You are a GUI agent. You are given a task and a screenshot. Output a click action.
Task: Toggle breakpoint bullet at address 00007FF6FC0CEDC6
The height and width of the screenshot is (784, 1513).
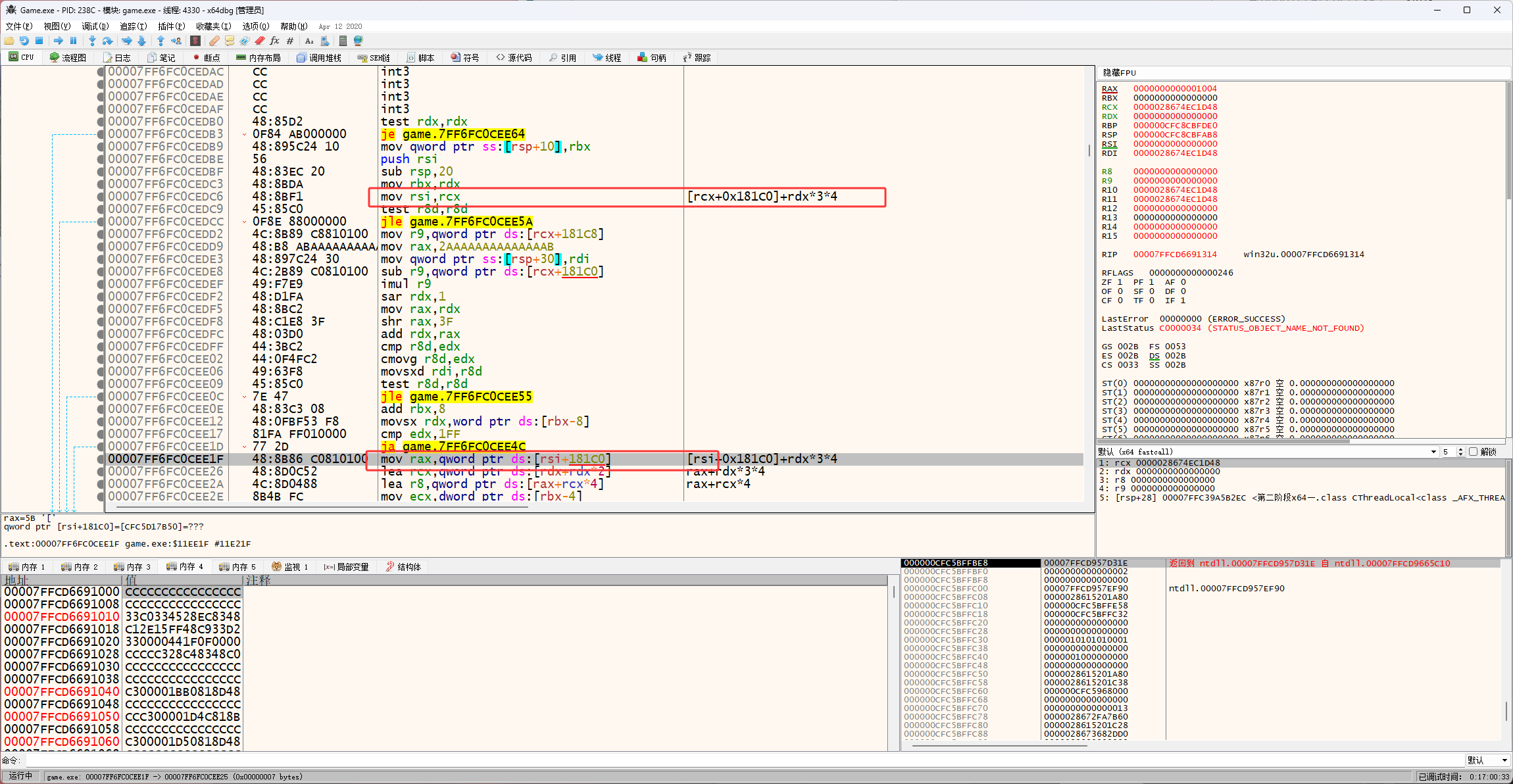click(101, 197)
